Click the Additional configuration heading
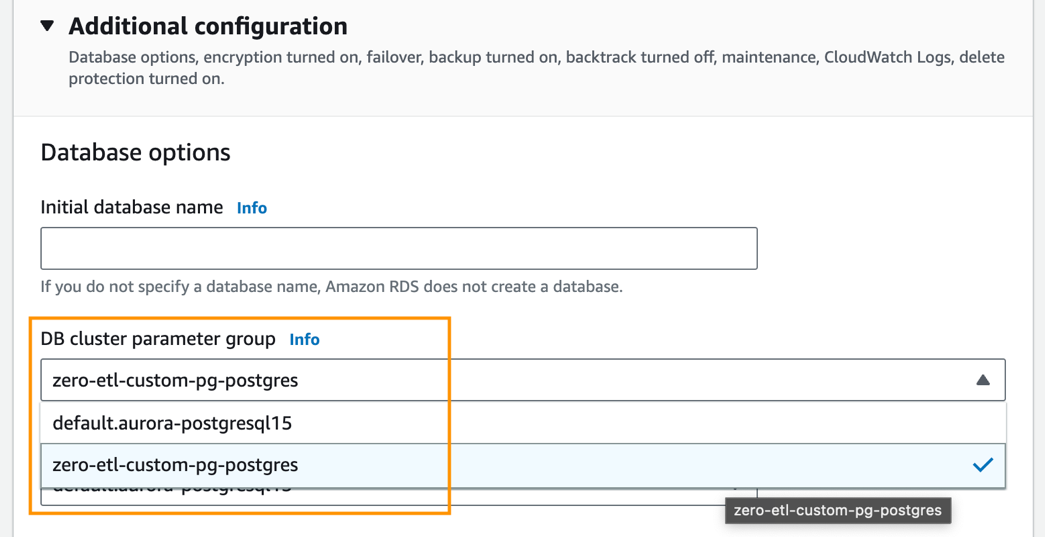Screen dimensions: 1045x537 coord(208,26)
